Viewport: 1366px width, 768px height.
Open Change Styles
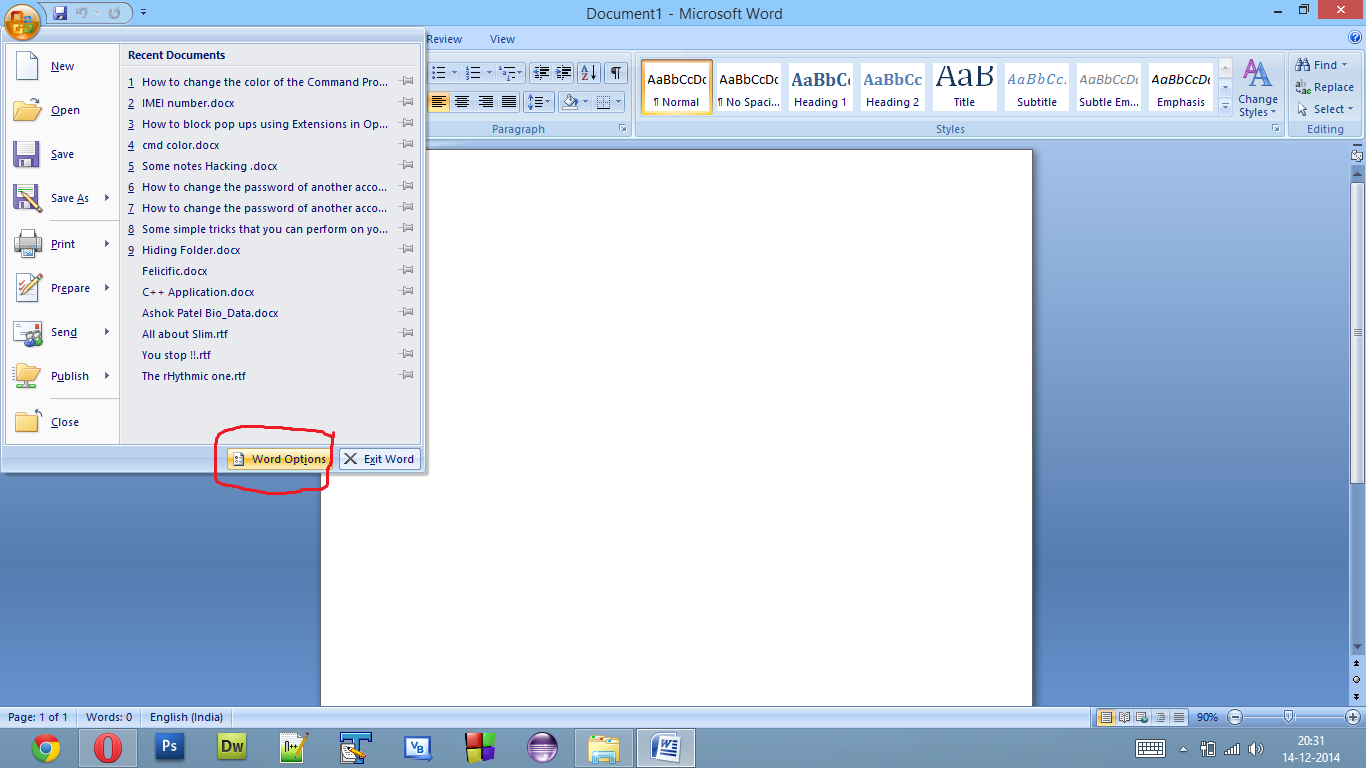tap(1258, 88)
